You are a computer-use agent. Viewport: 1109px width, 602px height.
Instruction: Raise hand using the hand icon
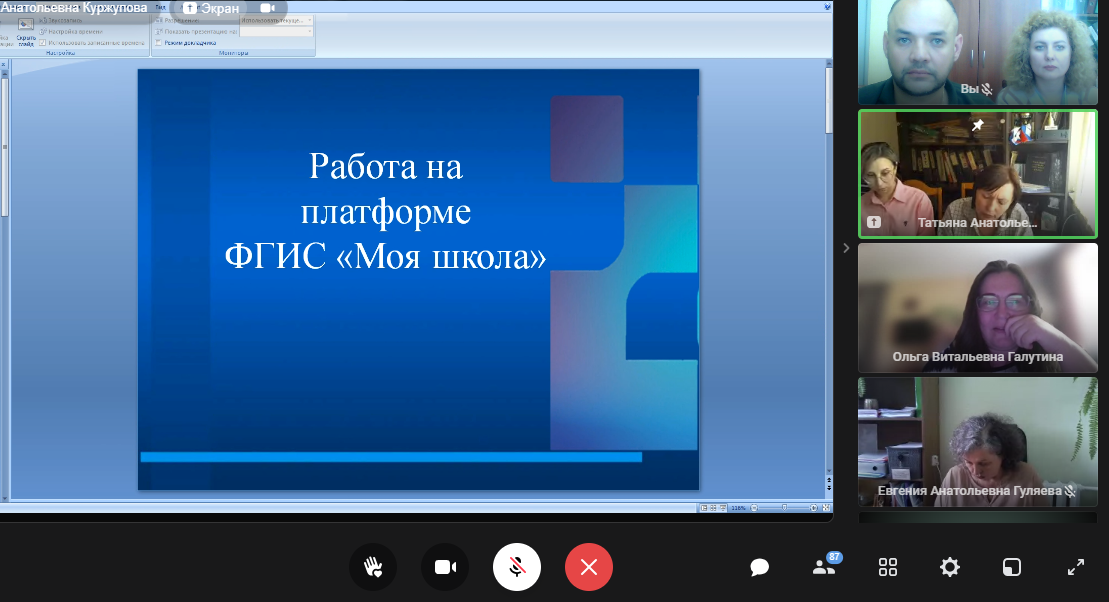point(373,568)
